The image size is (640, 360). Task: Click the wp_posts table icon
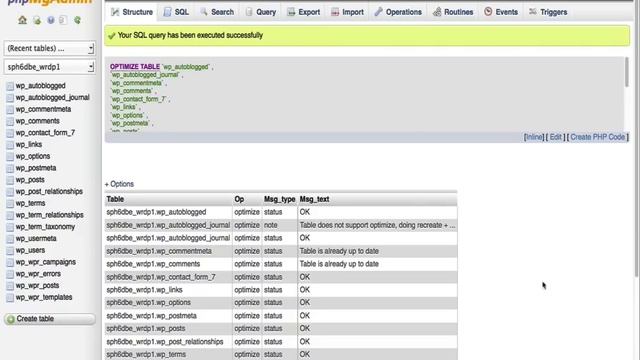tap(10, 180)
